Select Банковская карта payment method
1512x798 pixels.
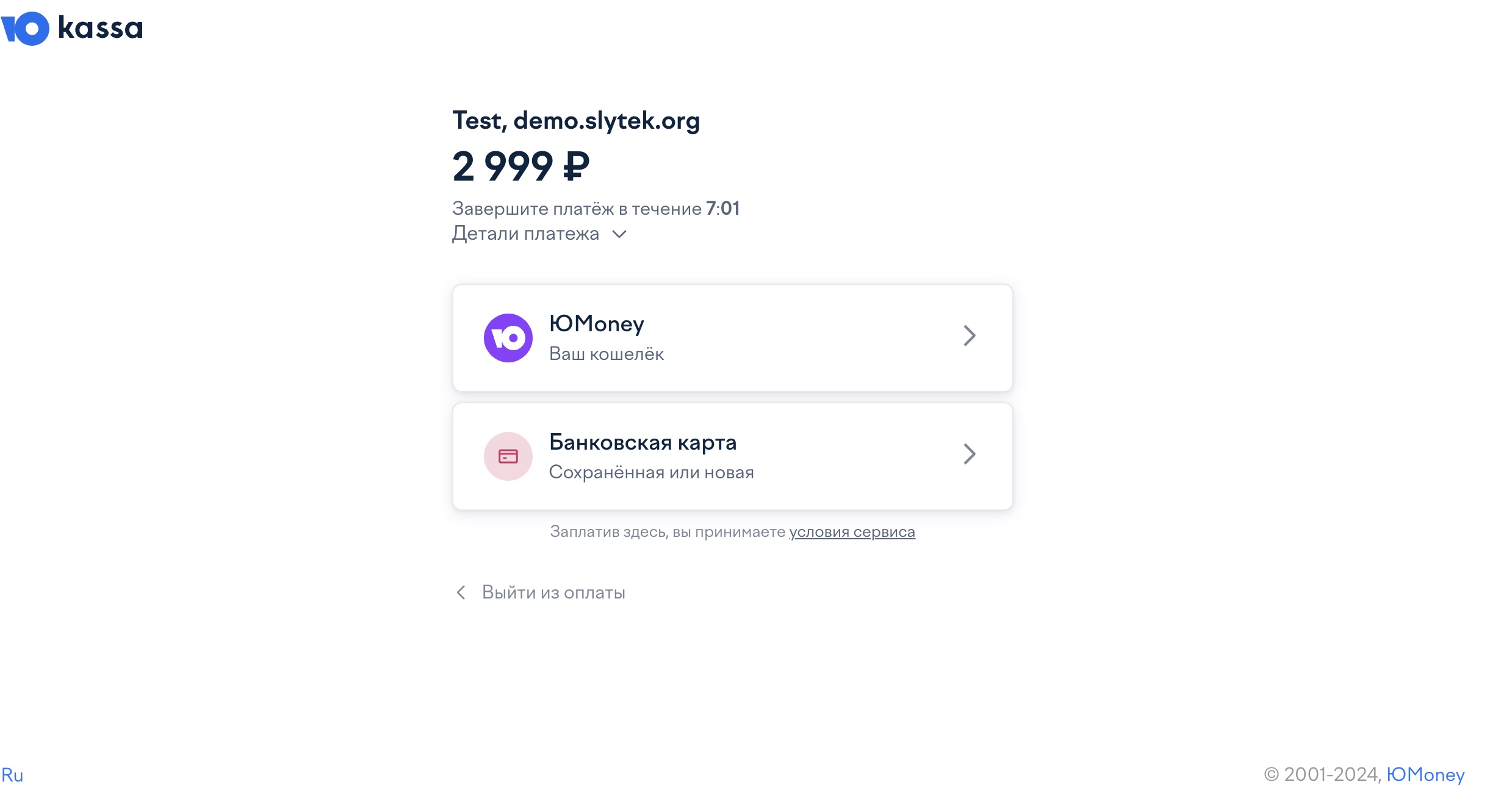click(733, 456)
